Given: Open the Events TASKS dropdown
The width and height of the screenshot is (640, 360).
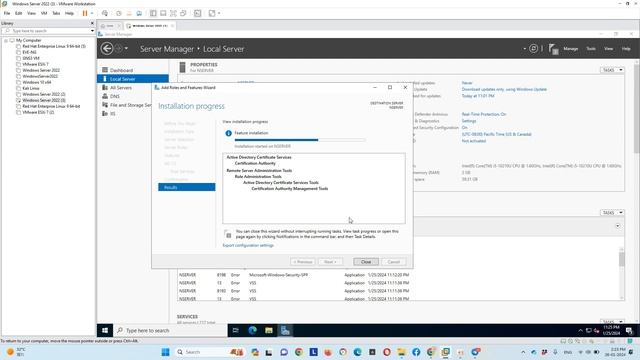Looking at the screenshot, I should click(612, 213).
